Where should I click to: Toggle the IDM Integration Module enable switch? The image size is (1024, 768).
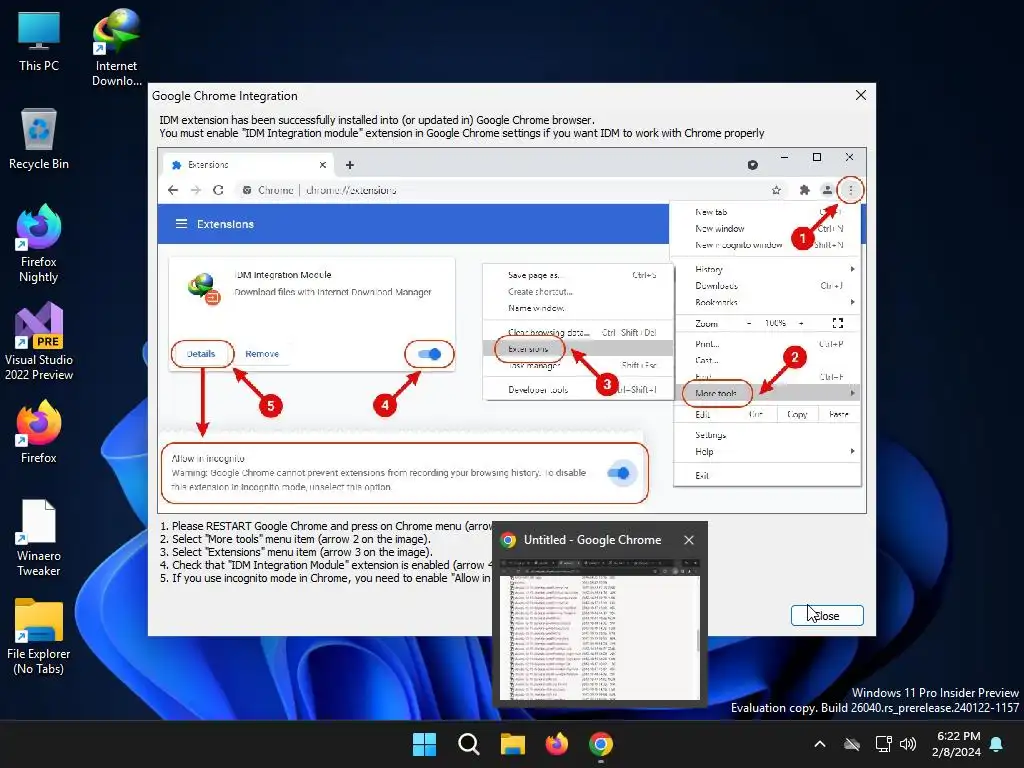pyautogui.click(x=429, y=354)
